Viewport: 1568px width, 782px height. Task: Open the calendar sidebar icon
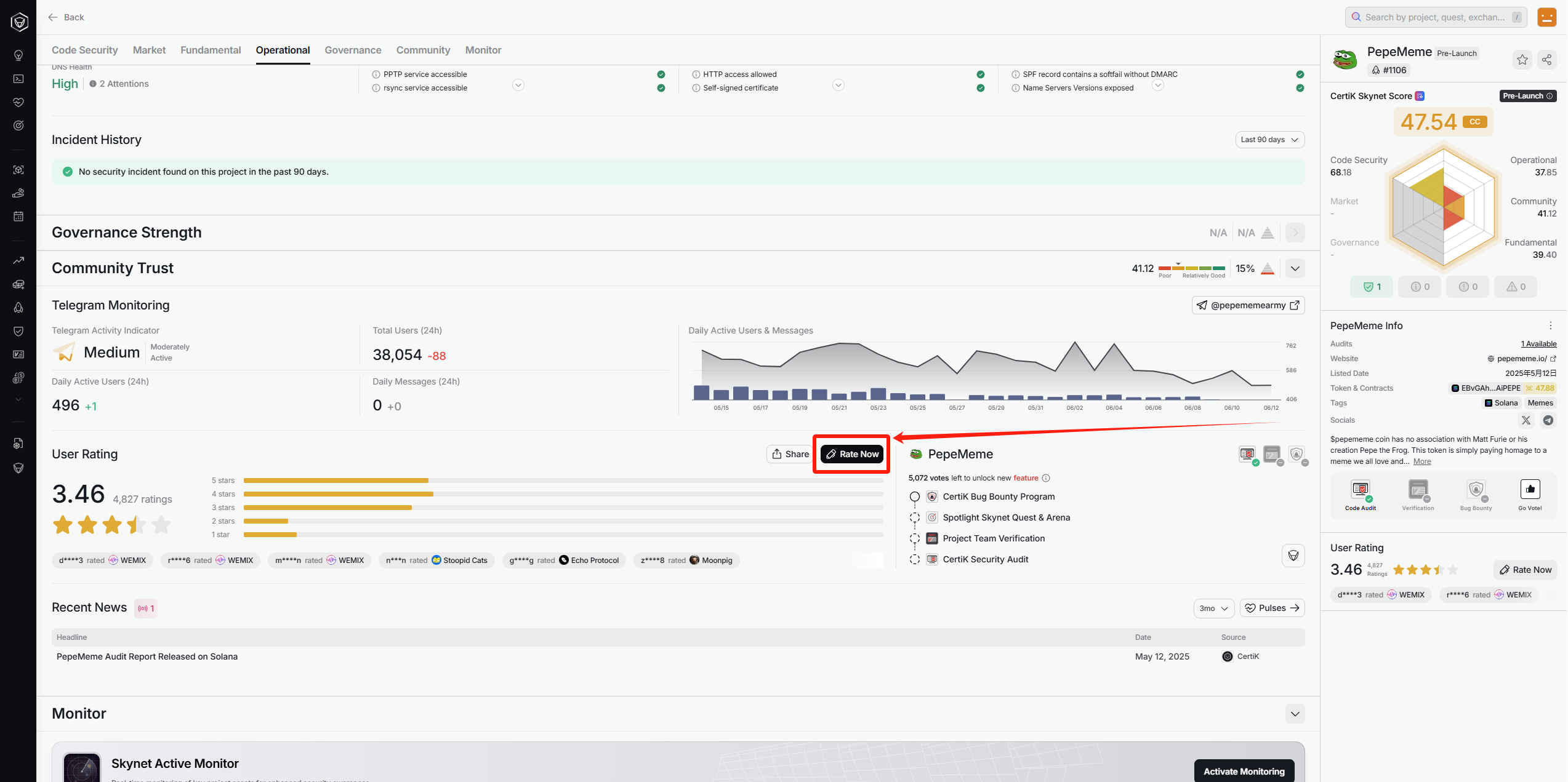[18, 217]
